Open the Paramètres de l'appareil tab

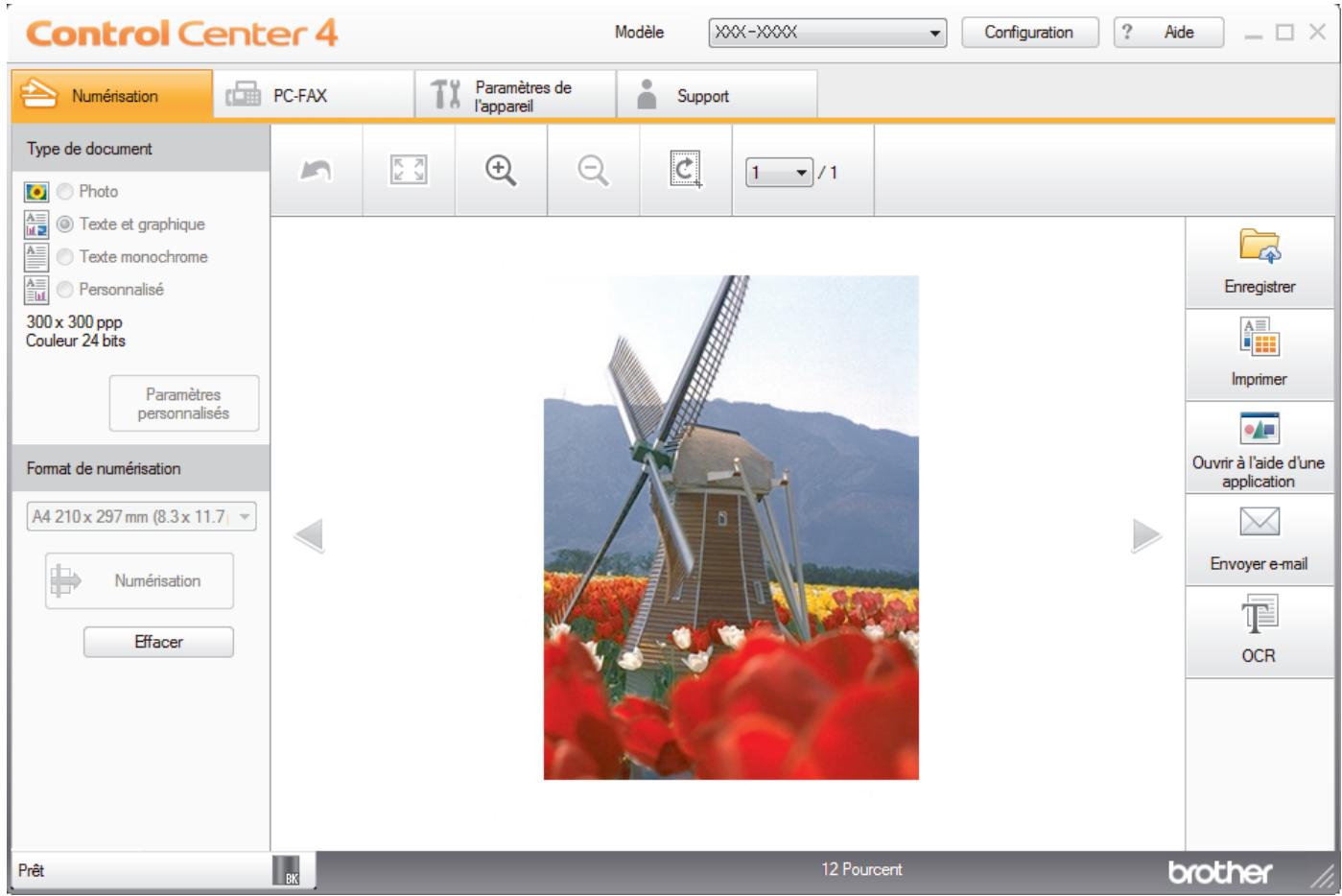coord(515,95)
